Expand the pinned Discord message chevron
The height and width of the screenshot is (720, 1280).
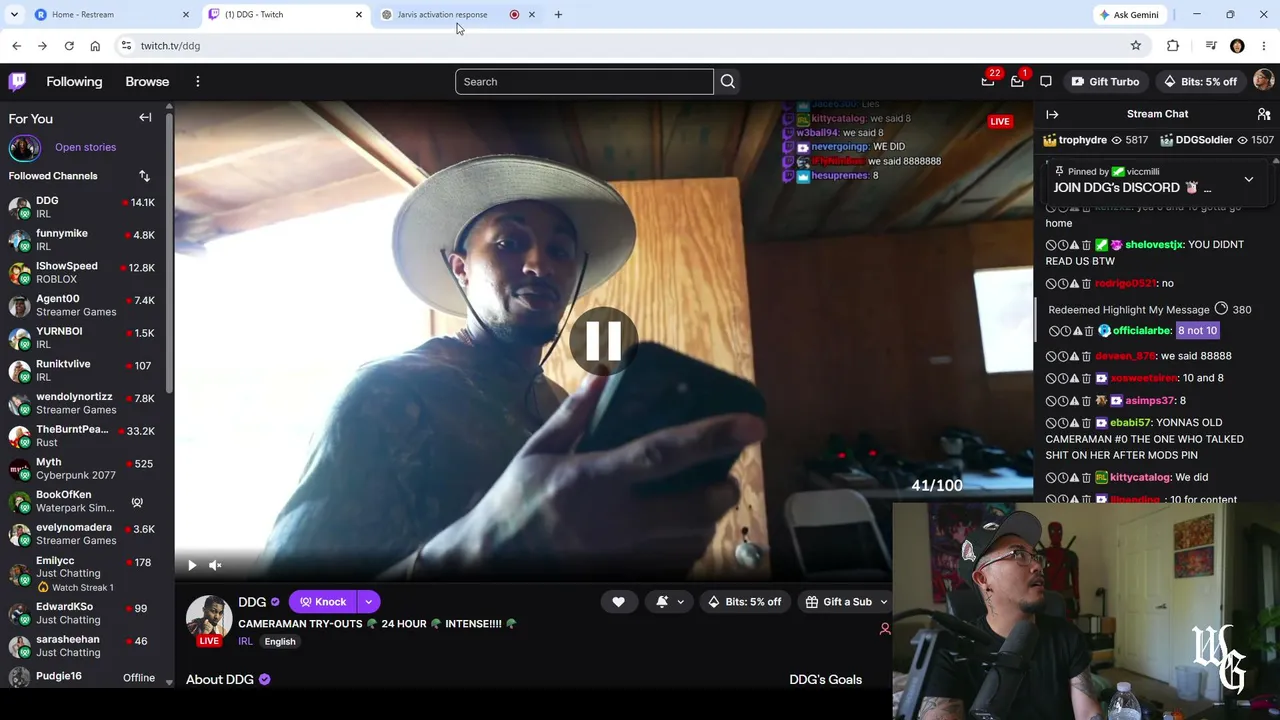click(x=1249, y=180)
